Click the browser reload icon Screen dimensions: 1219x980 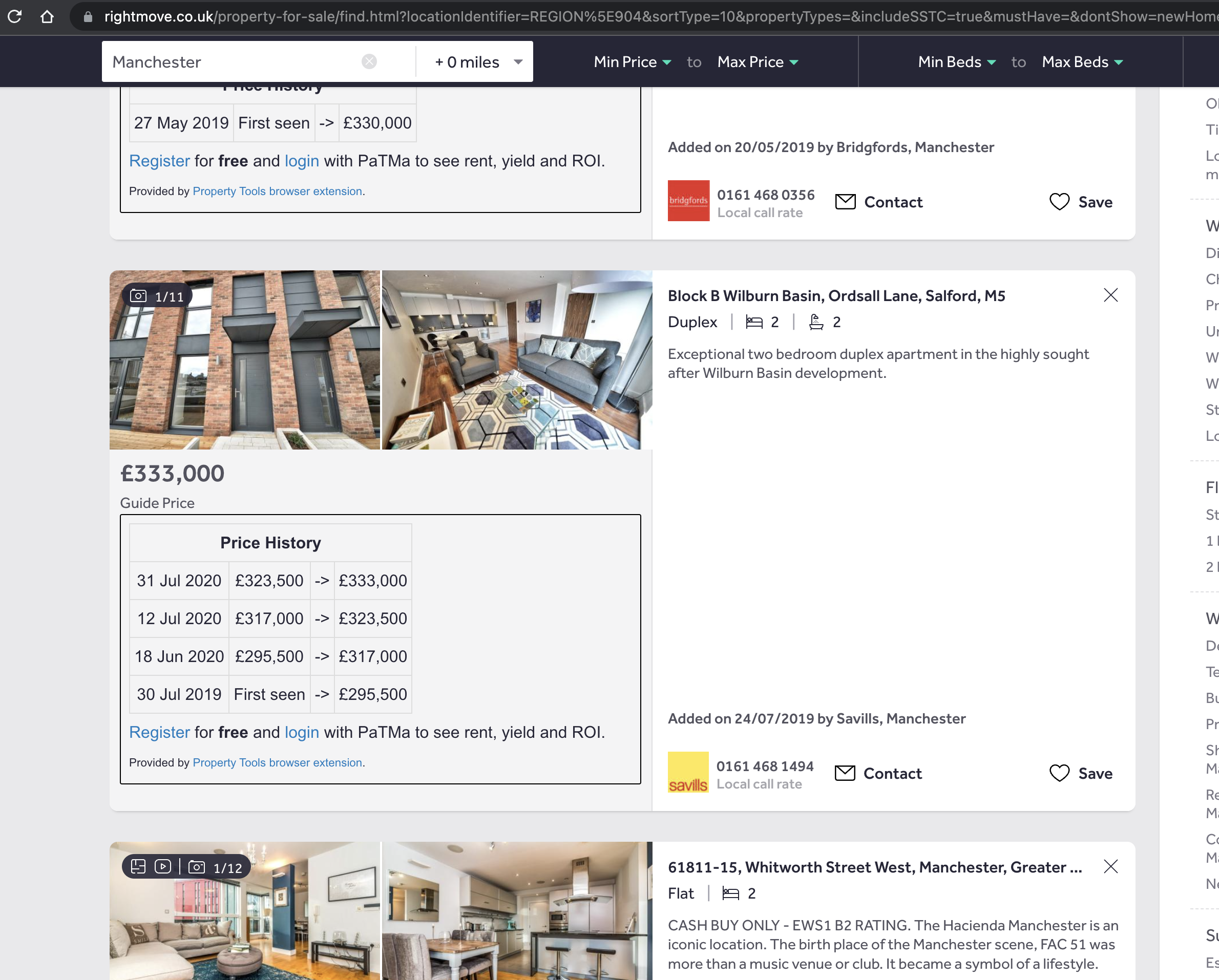pos(15,16)
